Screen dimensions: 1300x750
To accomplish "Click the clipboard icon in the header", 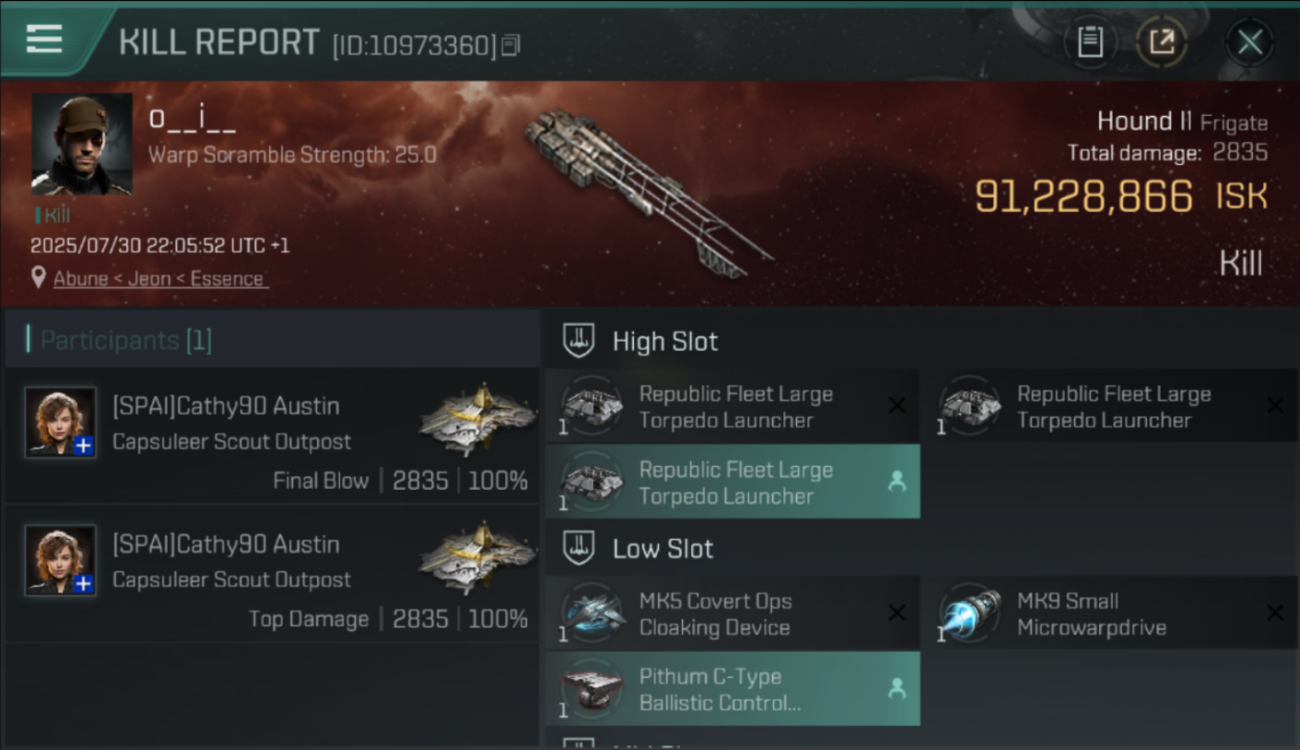I will (x=1090, y=42).
